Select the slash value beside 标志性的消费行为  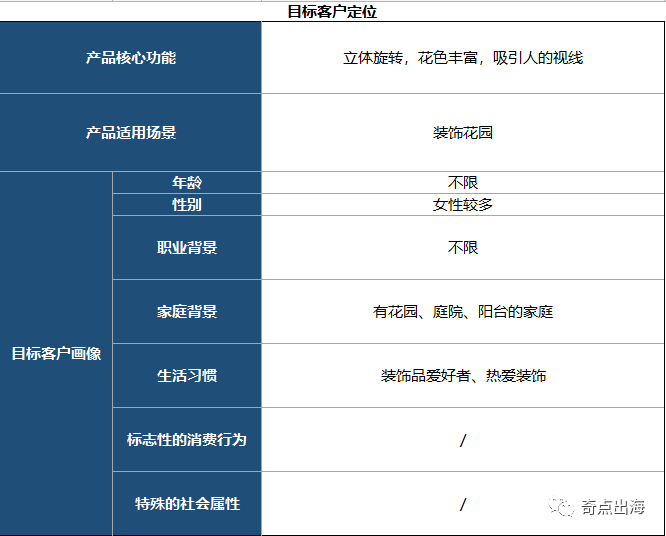(463, 440)
